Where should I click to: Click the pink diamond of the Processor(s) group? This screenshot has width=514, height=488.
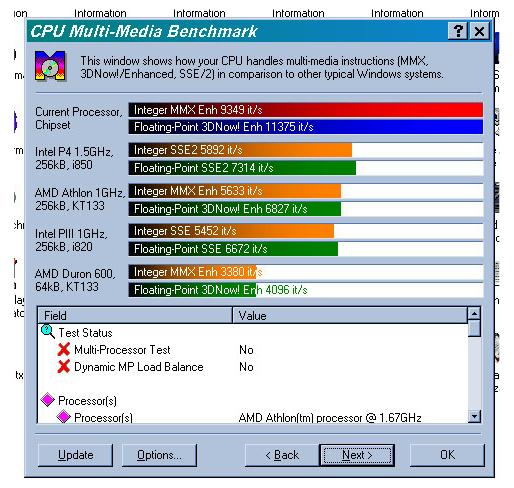(47, 400)
